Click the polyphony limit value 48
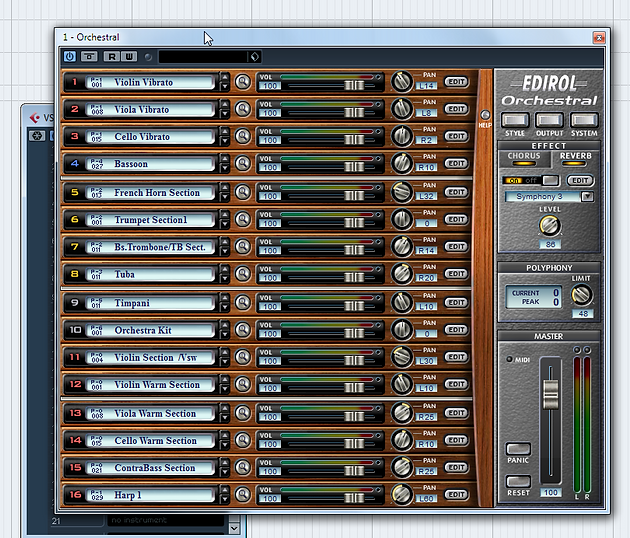 (583, 314)
